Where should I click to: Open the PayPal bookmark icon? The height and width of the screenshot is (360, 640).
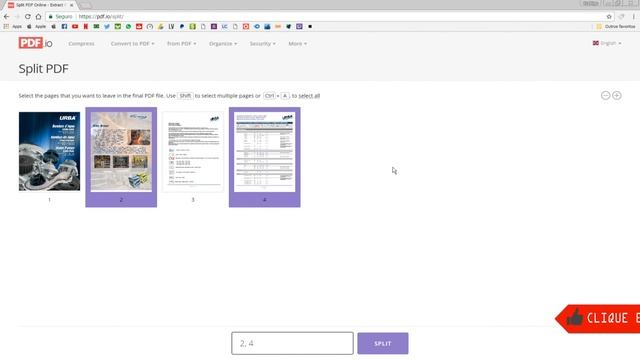182,27
